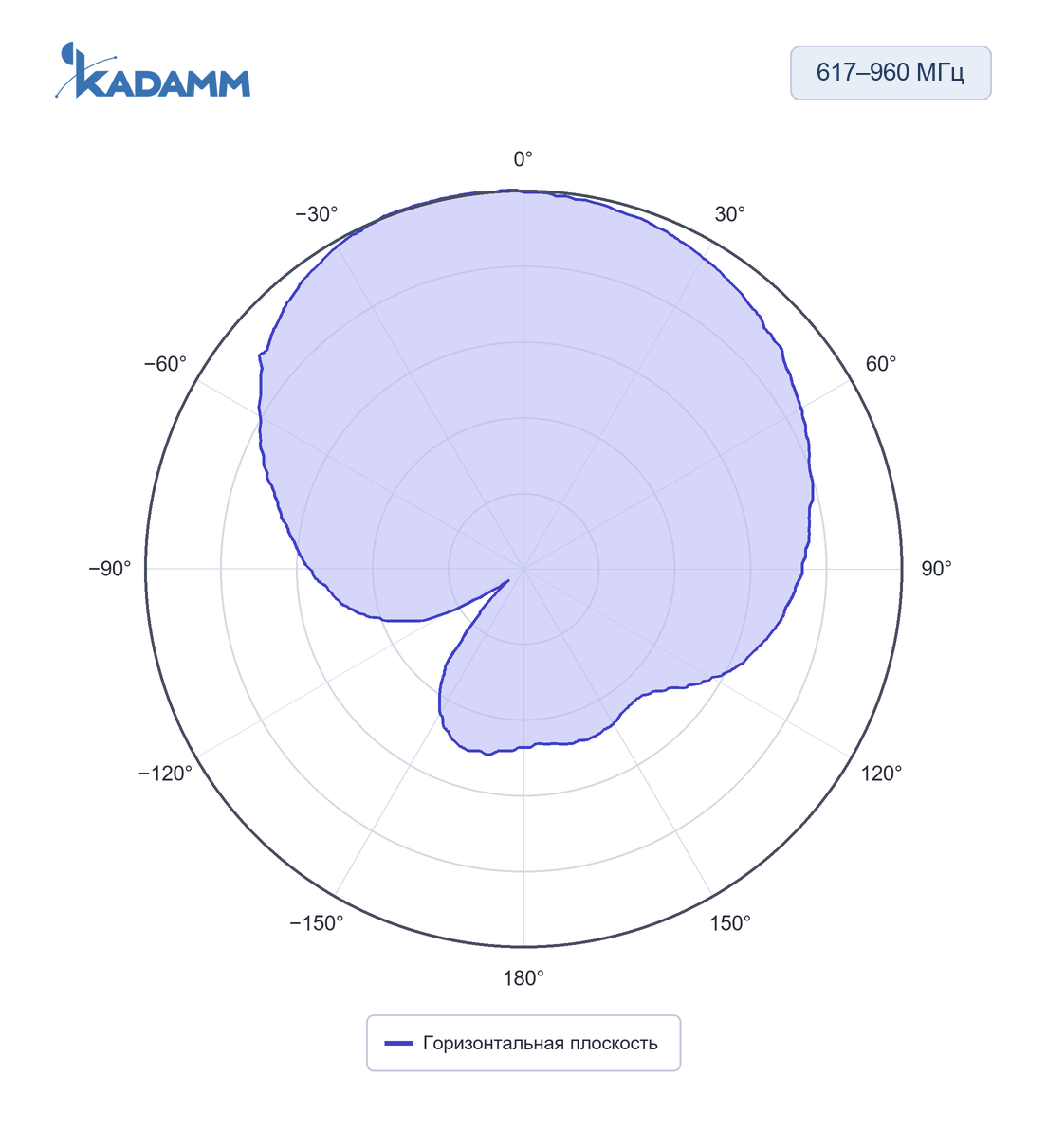Click the 617–960 МГц frequency badge
Image resolution: width=1047 pixels, height=1148 pixels.
891,73
